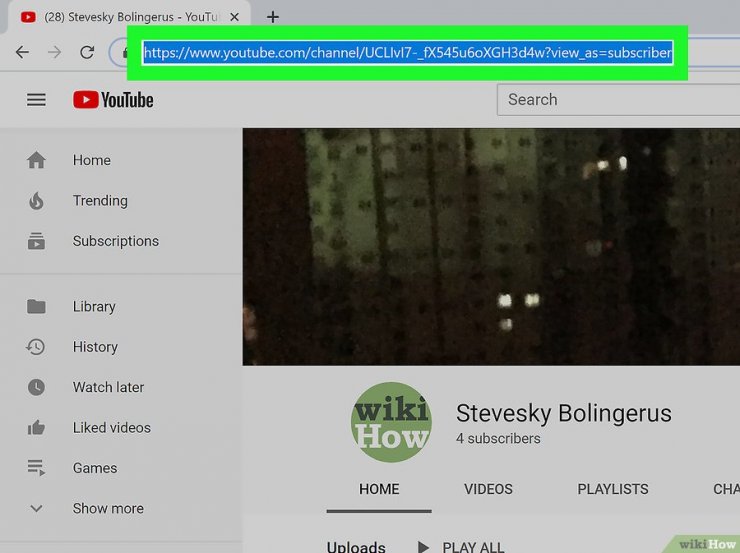Focus the YouTube Search box

tap(618, 100)
